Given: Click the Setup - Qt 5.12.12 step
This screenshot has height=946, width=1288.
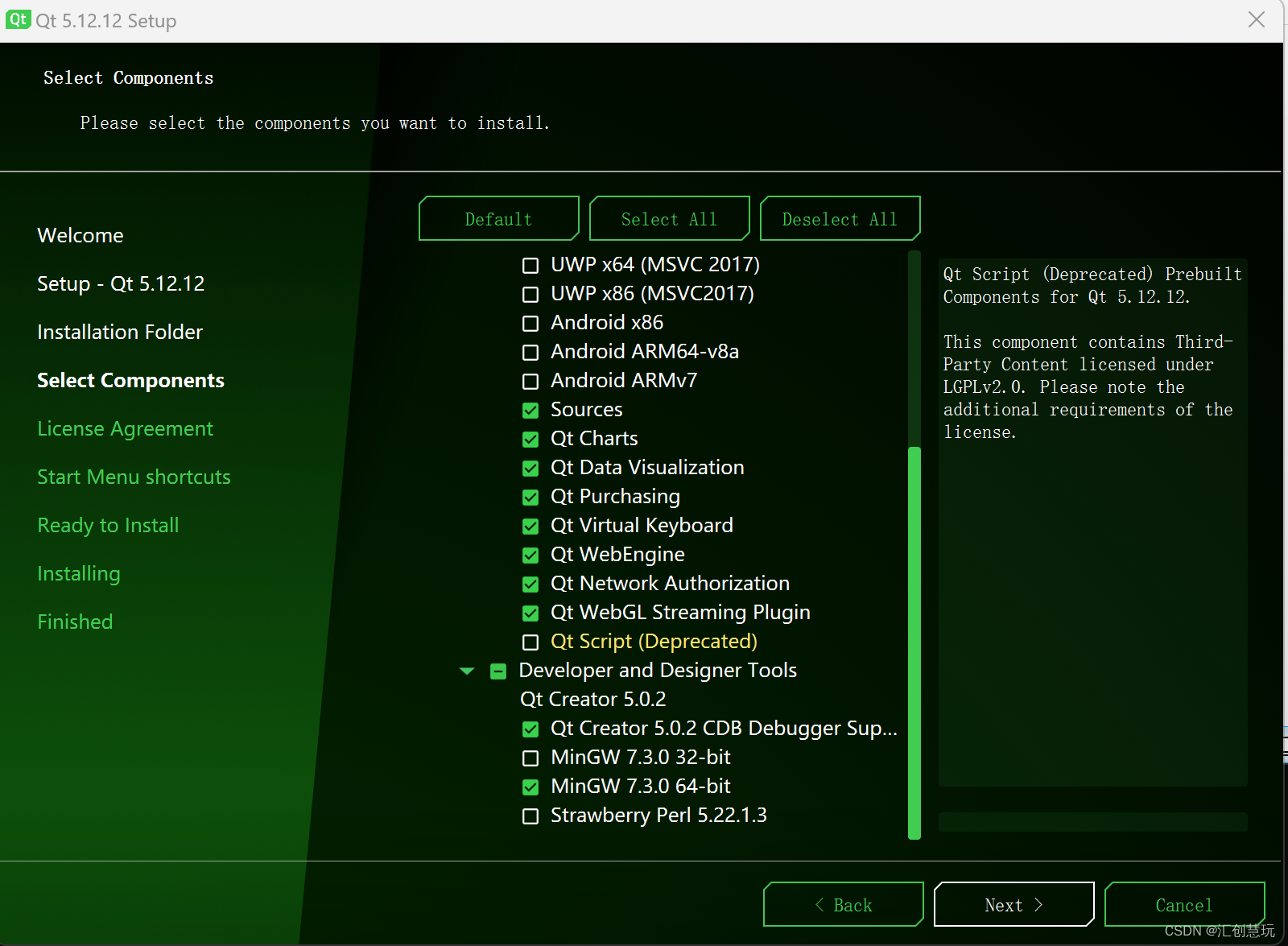Looking at the screenshot, I should [x=121, y=283].
